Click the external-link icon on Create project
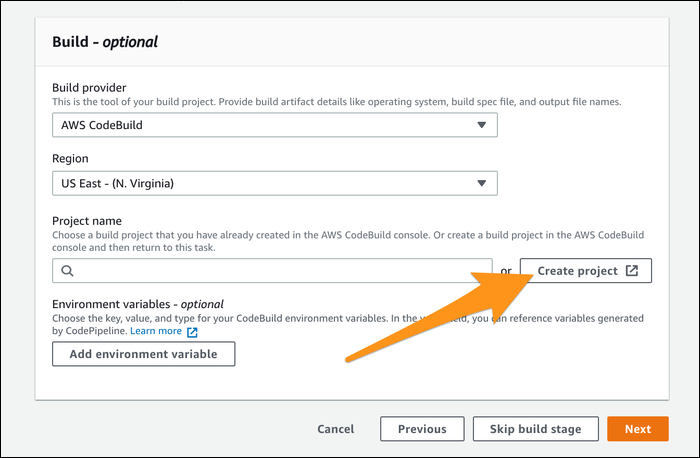The image size is (700, 458). pos(632,271)
